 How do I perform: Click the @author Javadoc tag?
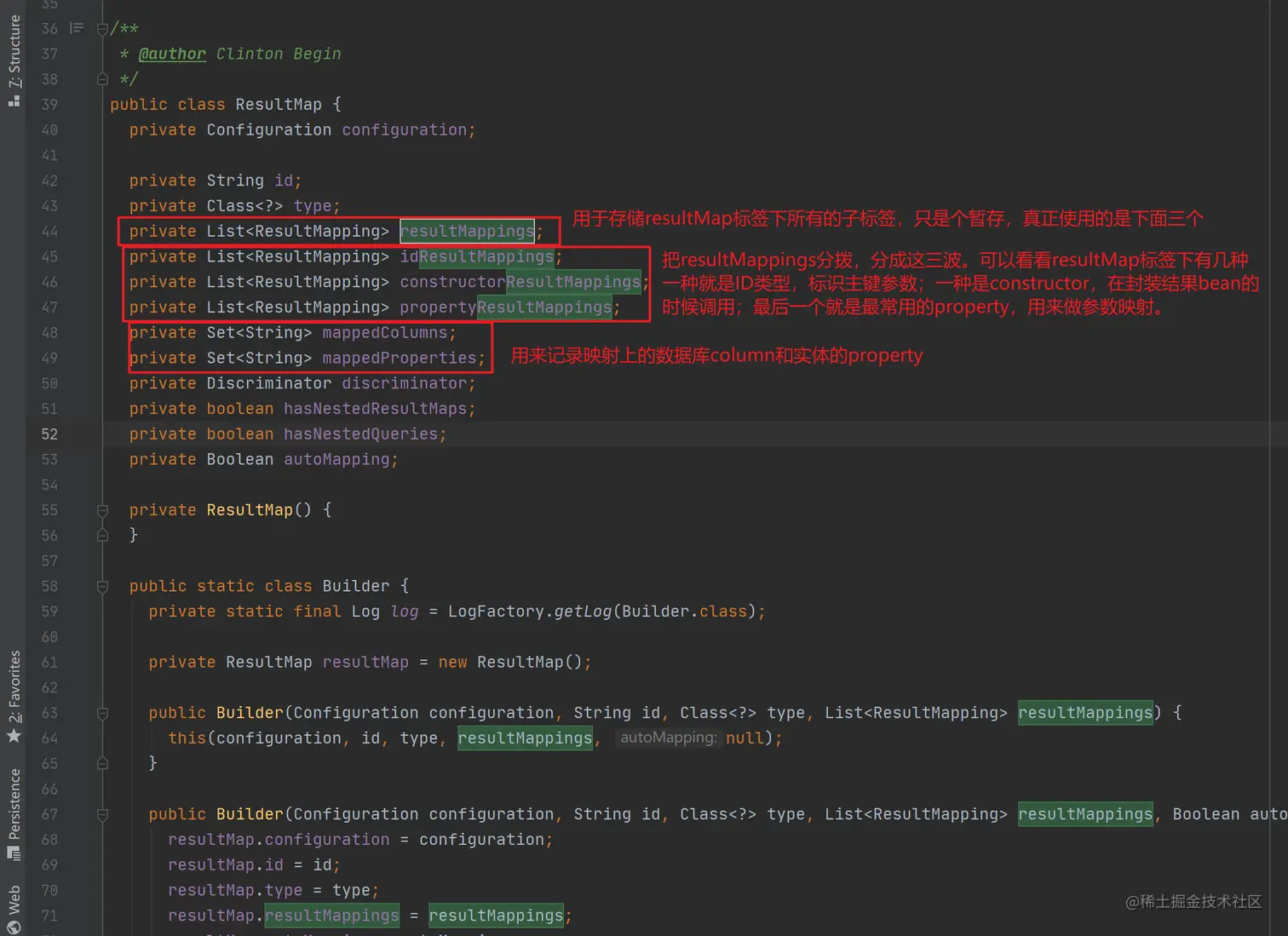click(x=172, y=54)
